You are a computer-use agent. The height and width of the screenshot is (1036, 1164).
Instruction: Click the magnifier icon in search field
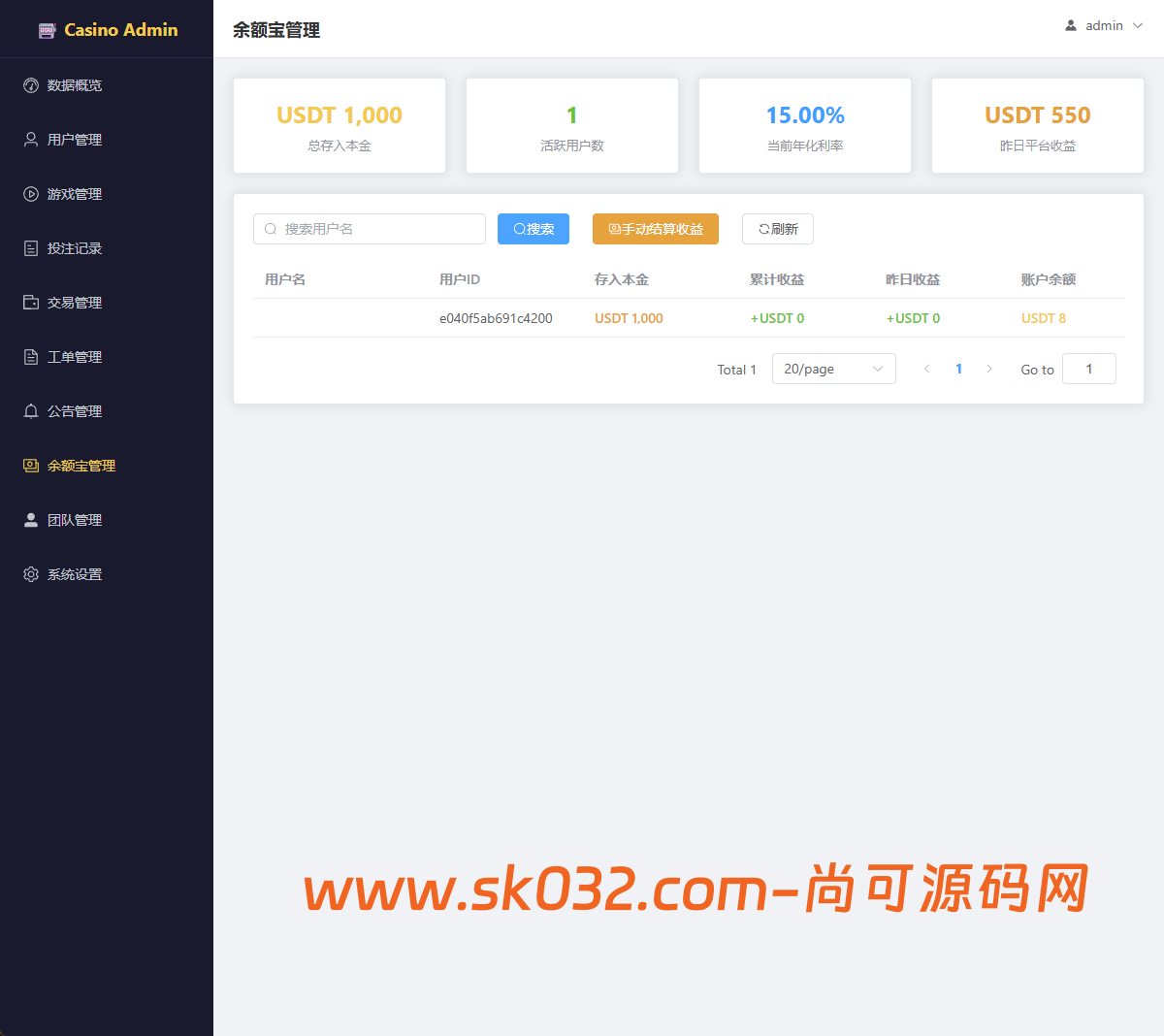271,229
